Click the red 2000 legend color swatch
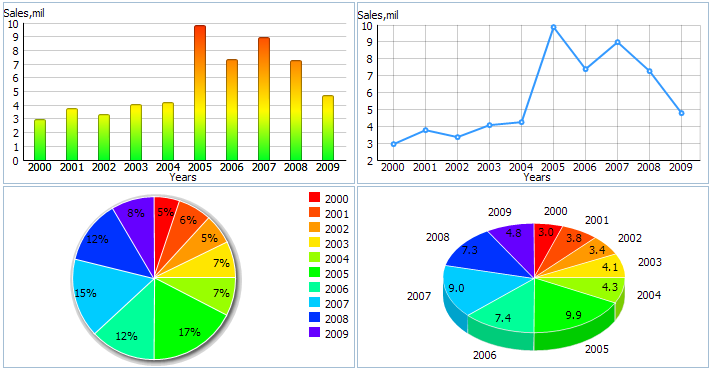 [314, 197]
